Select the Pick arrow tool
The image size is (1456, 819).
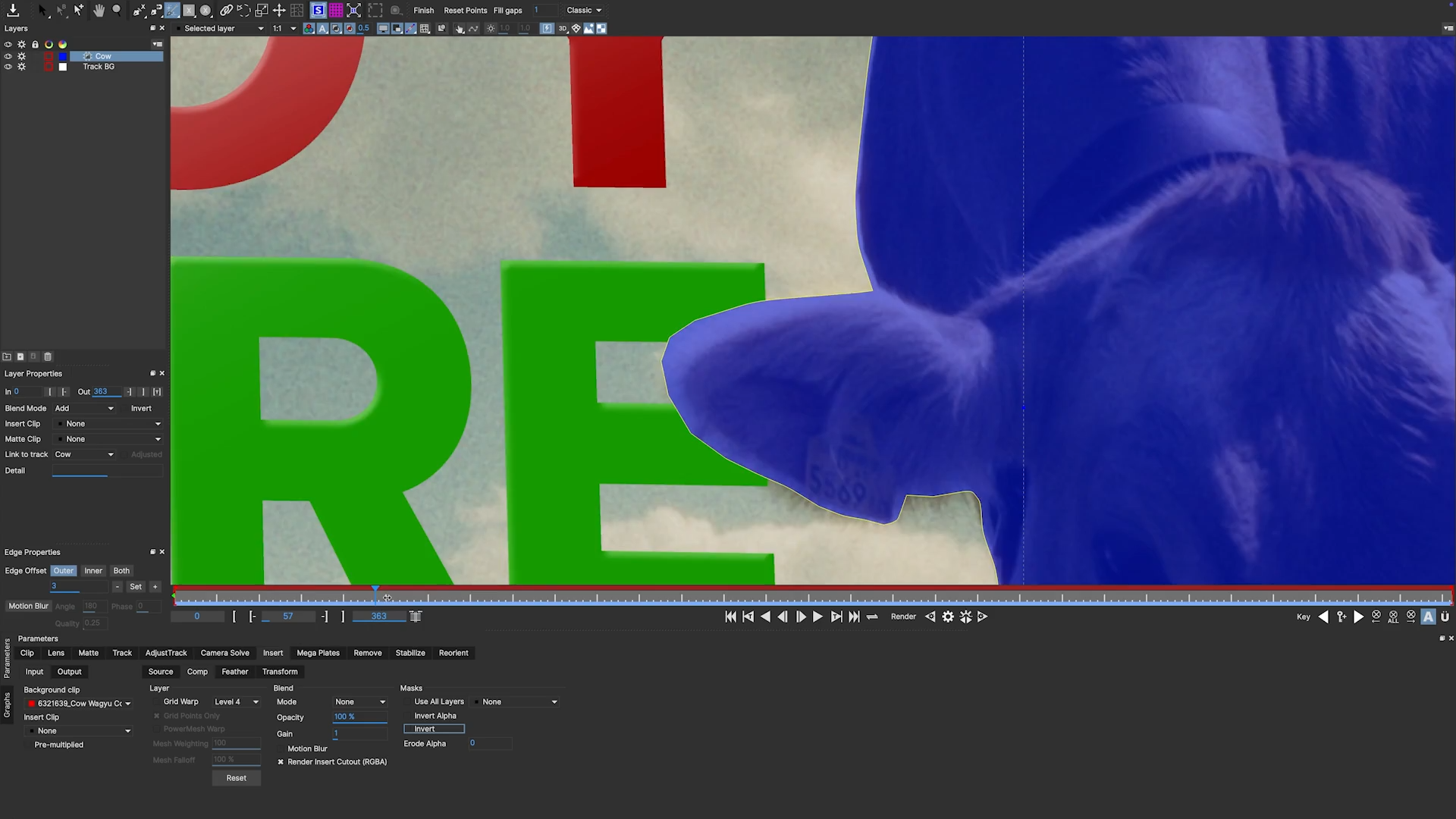[42, 10]
